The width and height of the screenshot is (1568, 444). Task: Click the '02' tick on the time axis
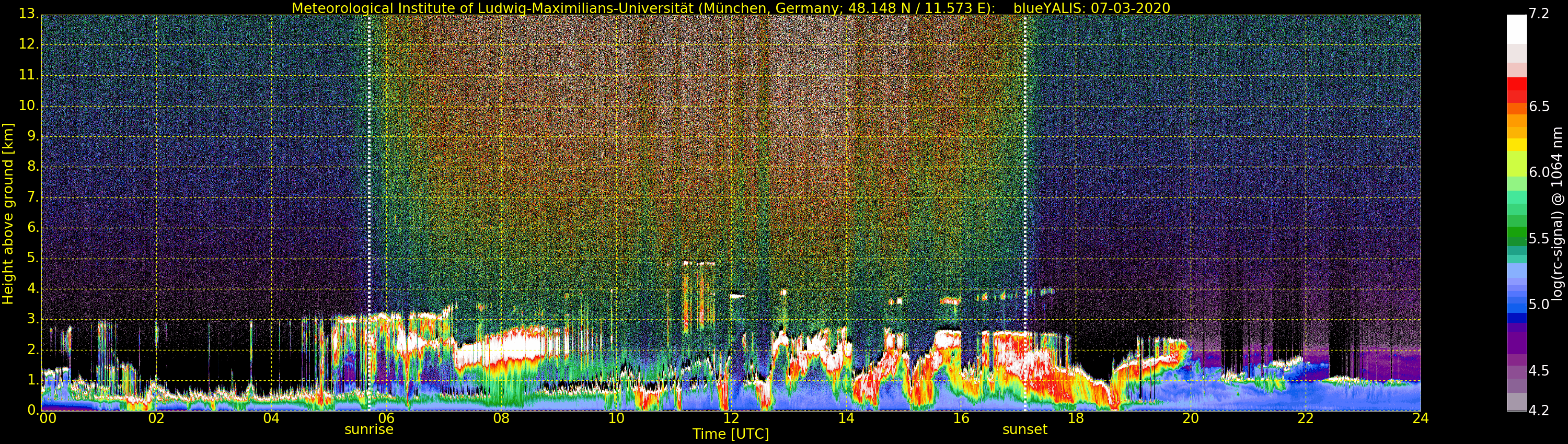(156, 418)
